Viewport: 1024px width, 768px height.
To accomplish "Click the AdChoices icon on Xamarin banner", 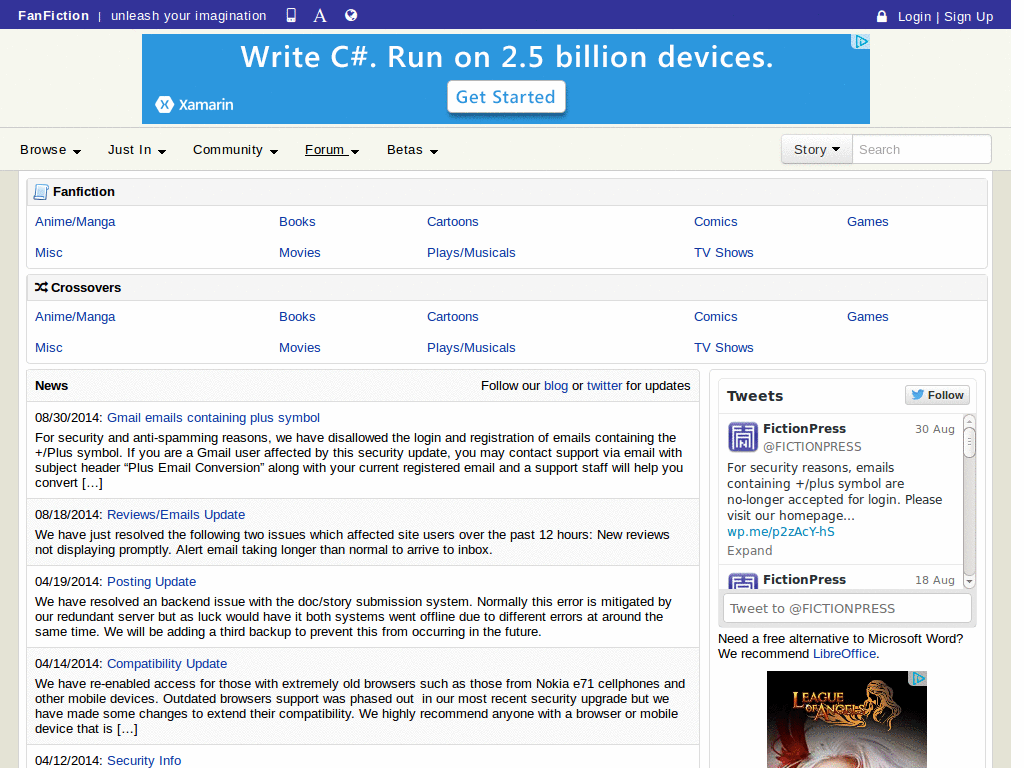I will point(861,42).
